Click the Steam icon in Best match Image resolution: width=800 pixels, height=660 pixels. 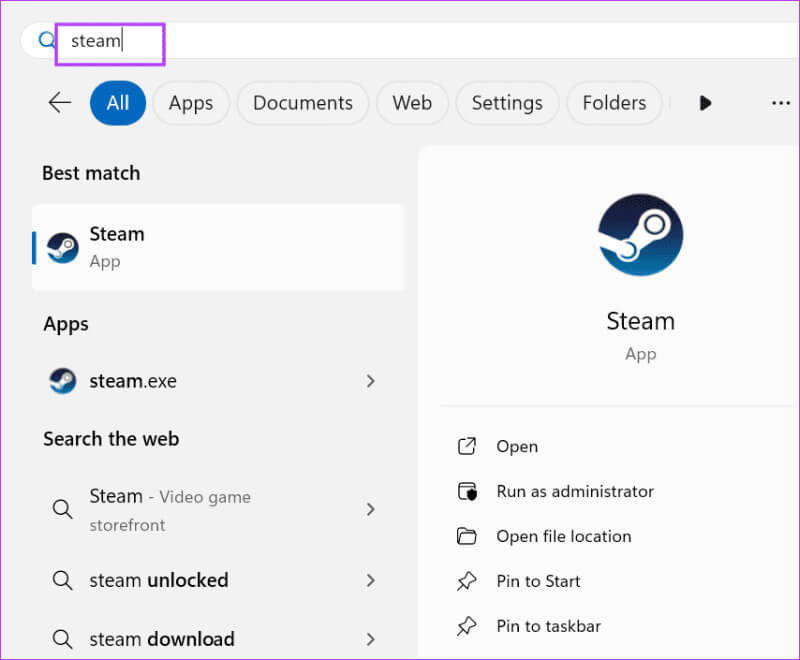point(63,247)
